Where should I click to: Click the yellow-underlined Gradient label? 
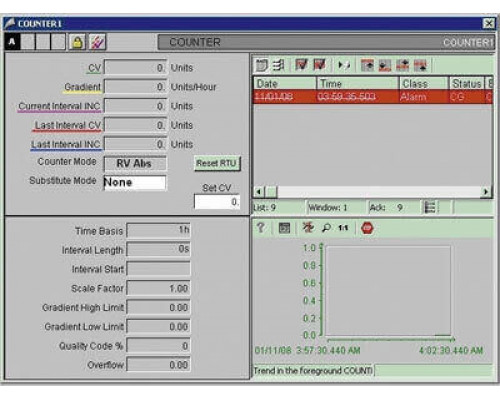[x=82, y=87]
